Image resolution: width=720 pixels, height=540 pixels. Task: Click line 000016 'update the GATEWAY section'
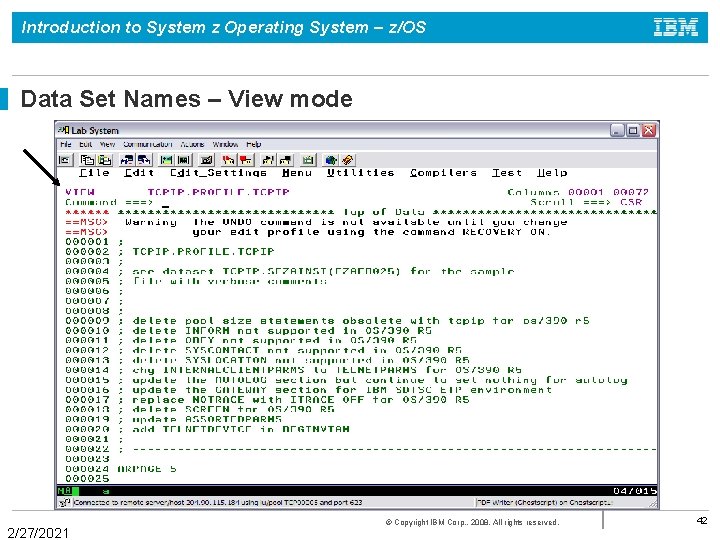342,390
